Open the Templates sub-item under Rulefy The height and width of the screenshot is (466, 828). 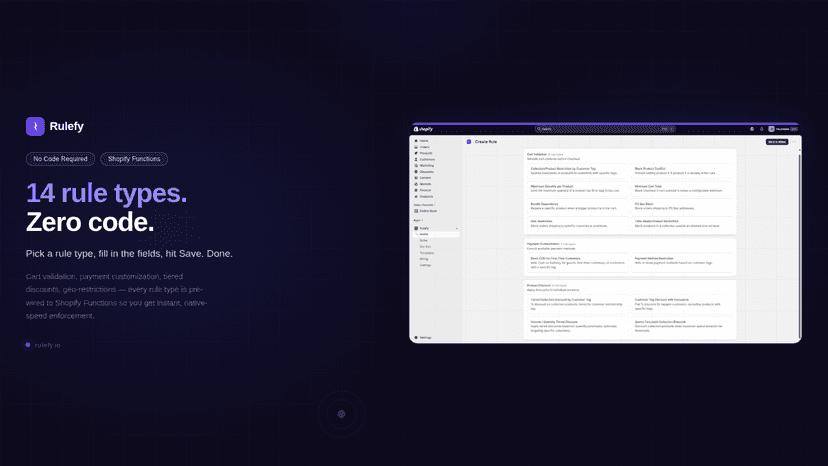(427, 253)
